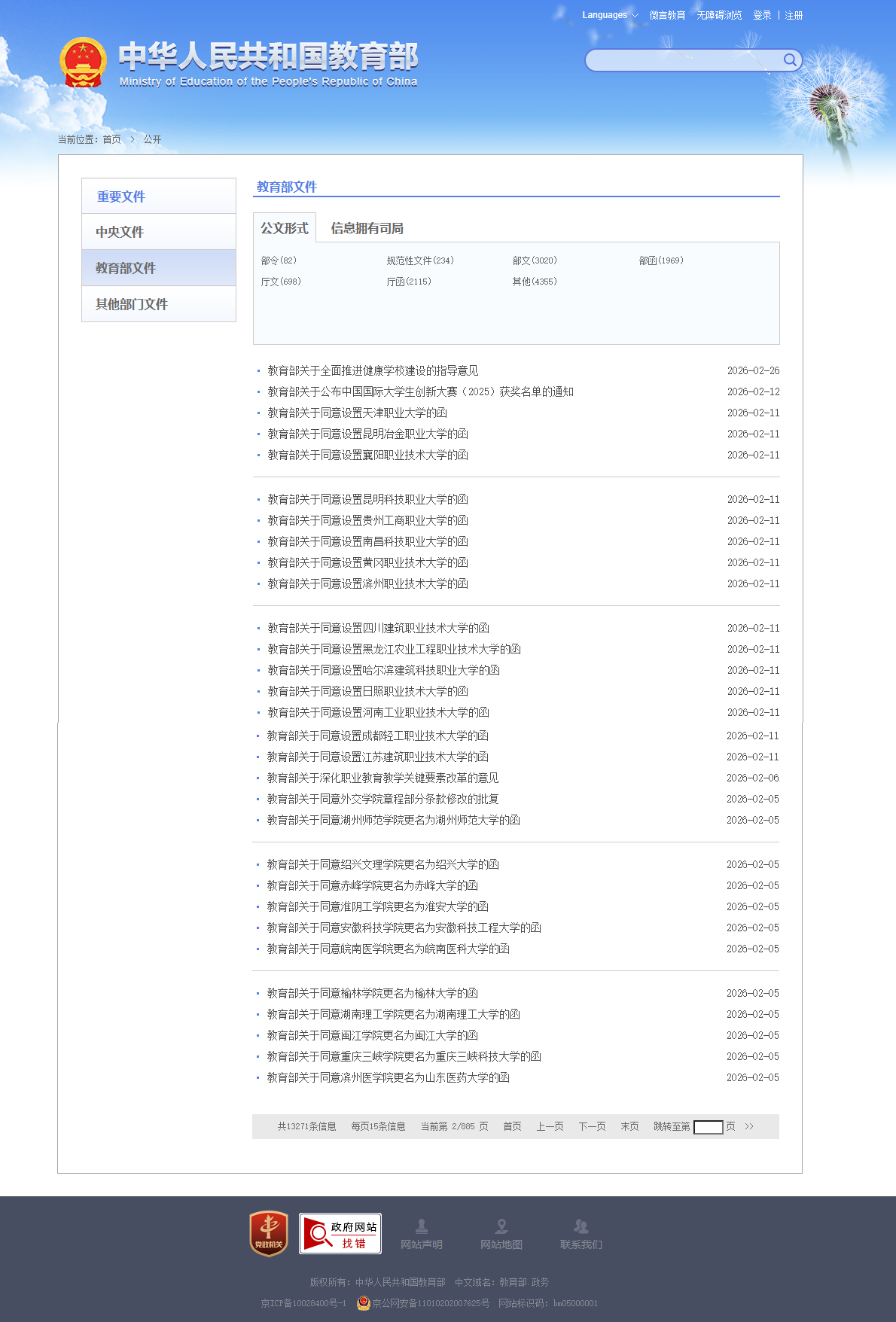
Task: Click the police badge icon by 京公网安备
Action: tap(364, 1303)
